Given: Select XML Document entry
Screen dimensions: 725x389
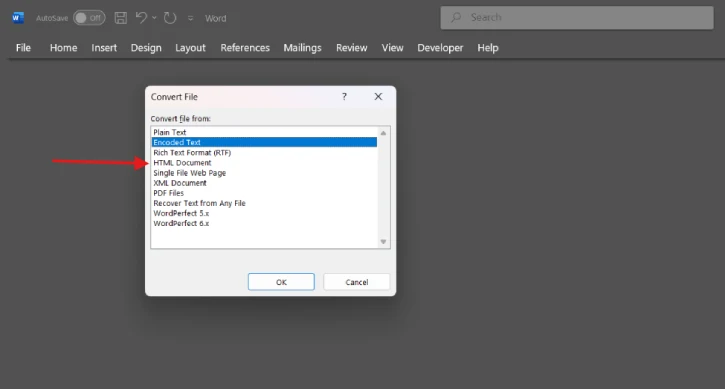Looking at the screenshot, I should tap(264, 183).
